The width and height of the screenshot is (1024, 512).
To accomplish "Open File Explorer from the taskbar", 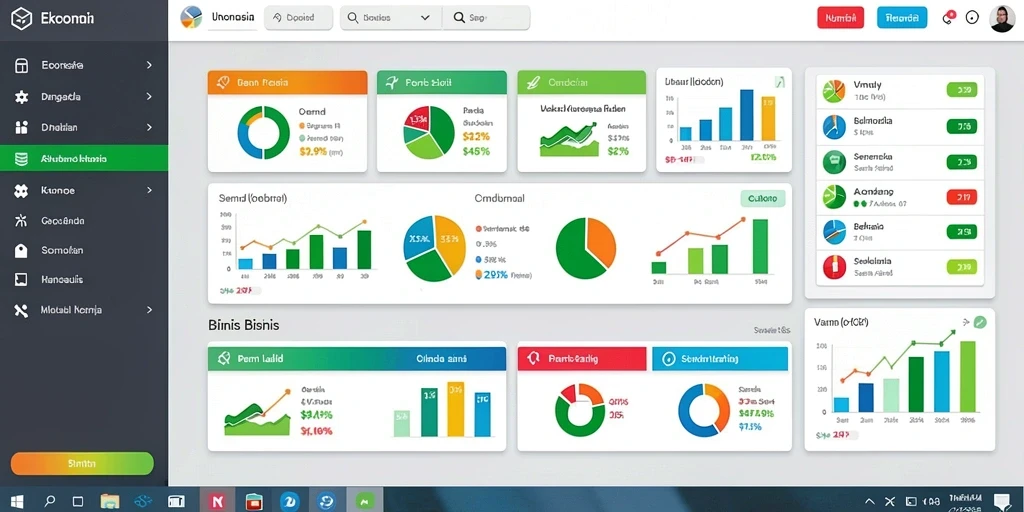I will (110, 501).
